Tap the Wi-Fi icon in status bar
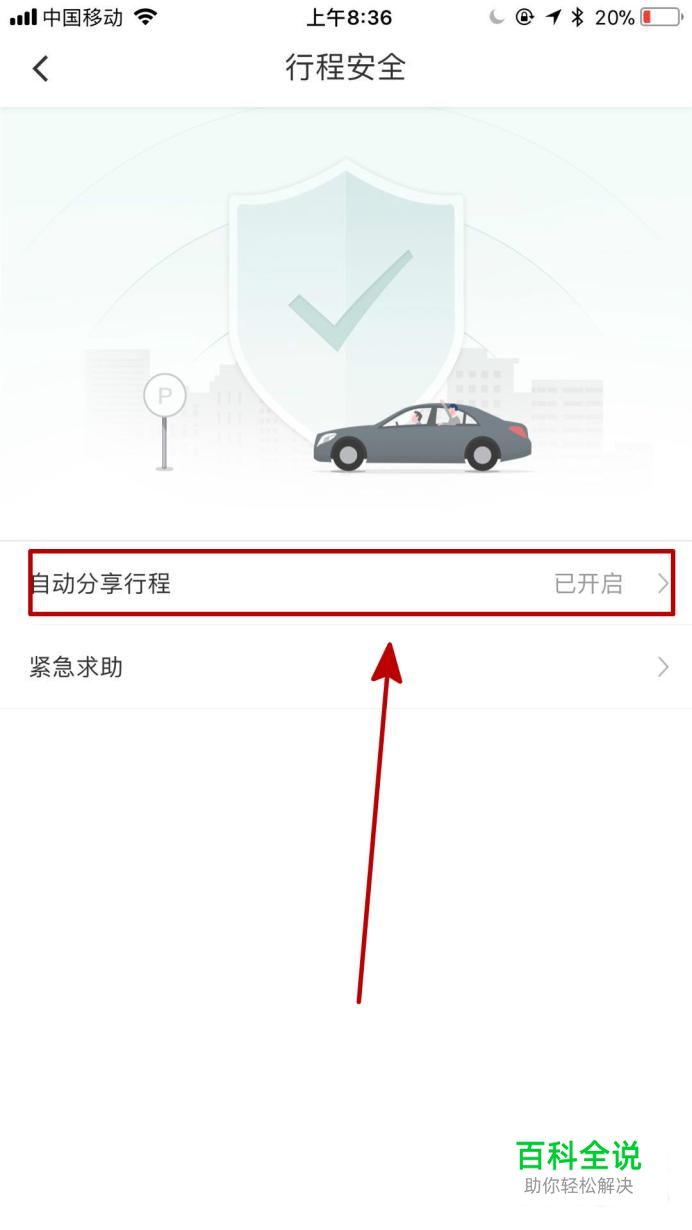 click(x=146, y=17)
